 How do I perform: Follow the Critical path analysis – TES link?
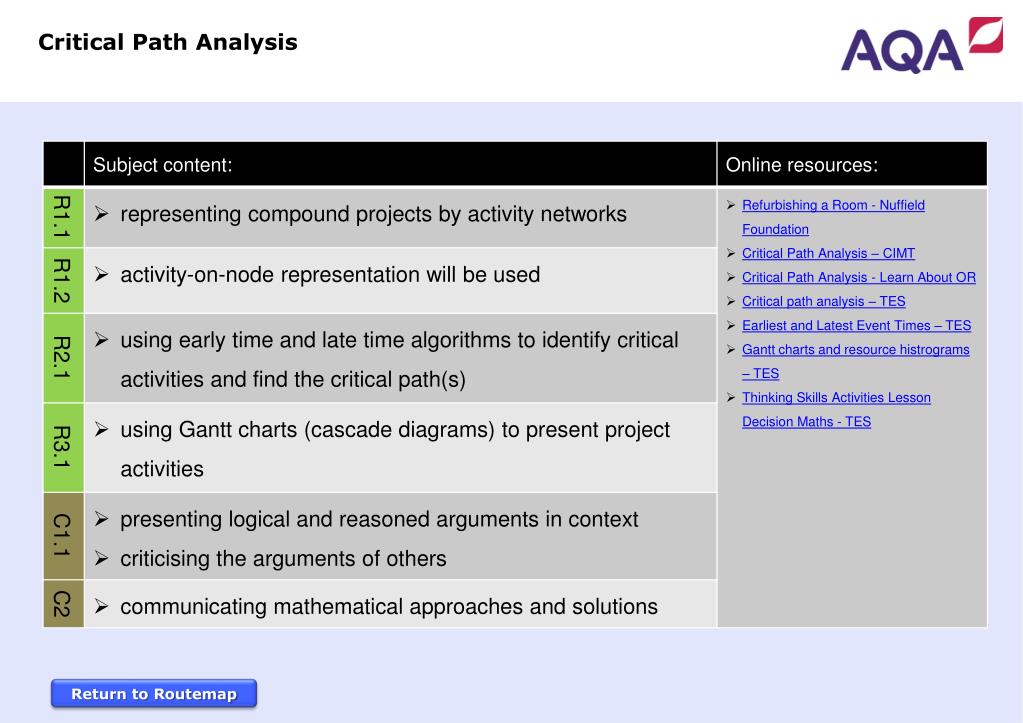pos(823,302)
